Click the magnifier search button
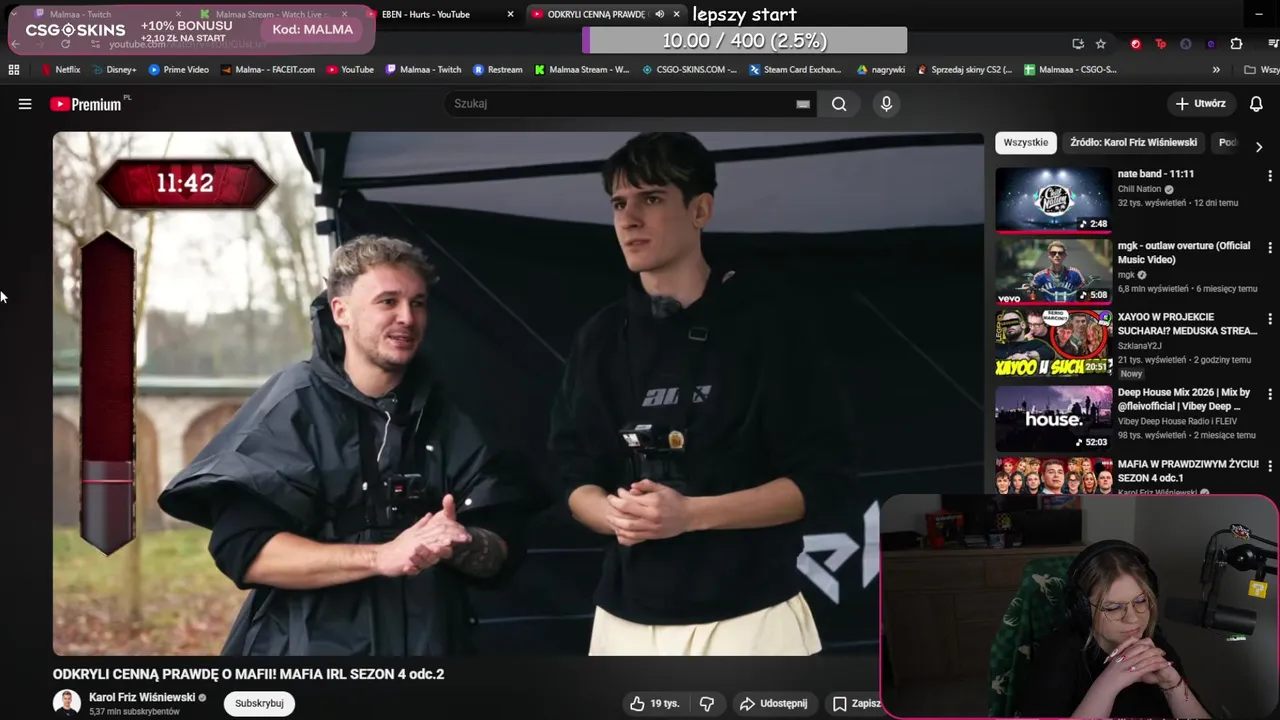 pos(839,104)
